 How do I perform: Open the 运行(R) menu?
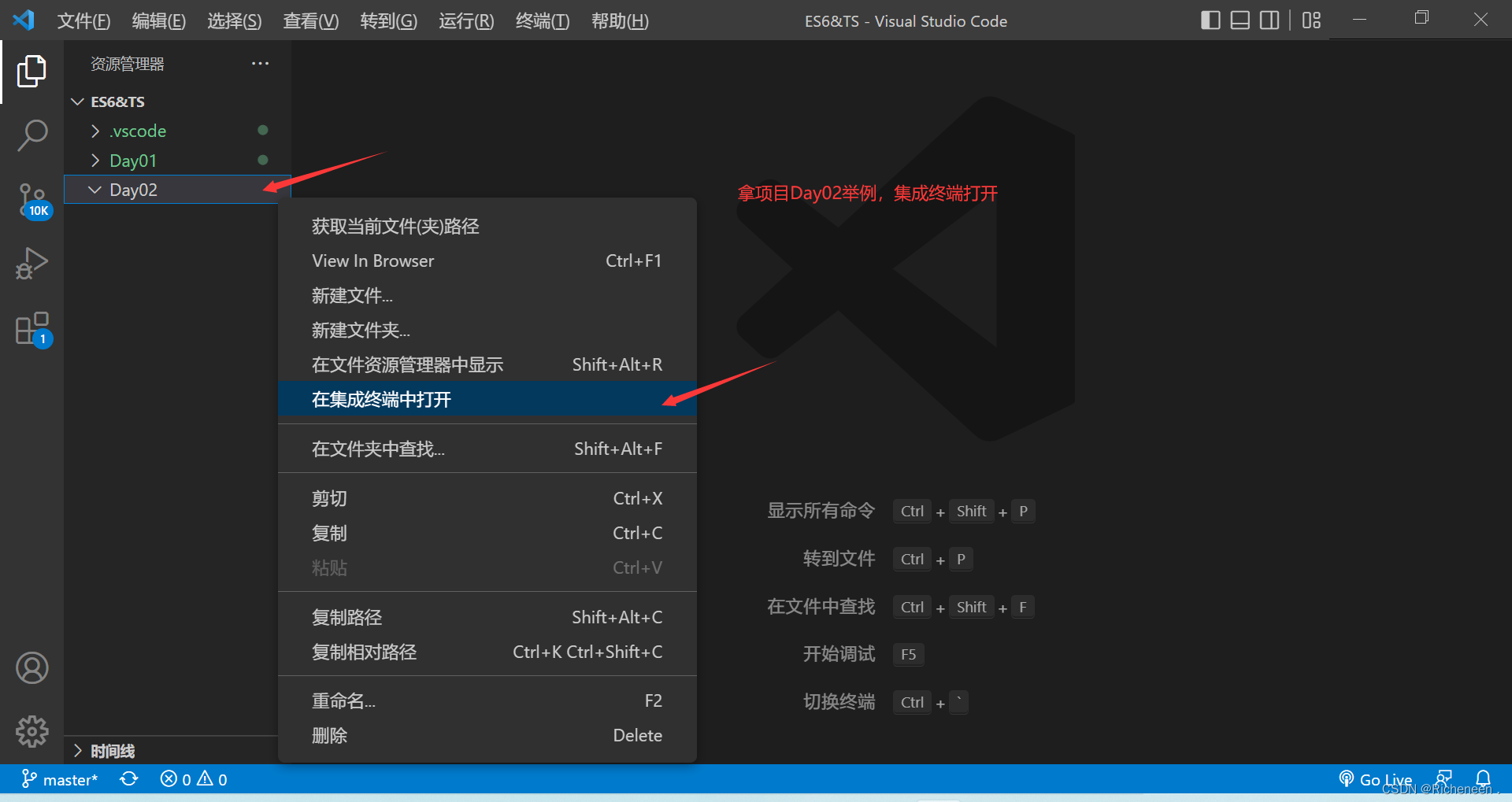[x=466, y=20]
